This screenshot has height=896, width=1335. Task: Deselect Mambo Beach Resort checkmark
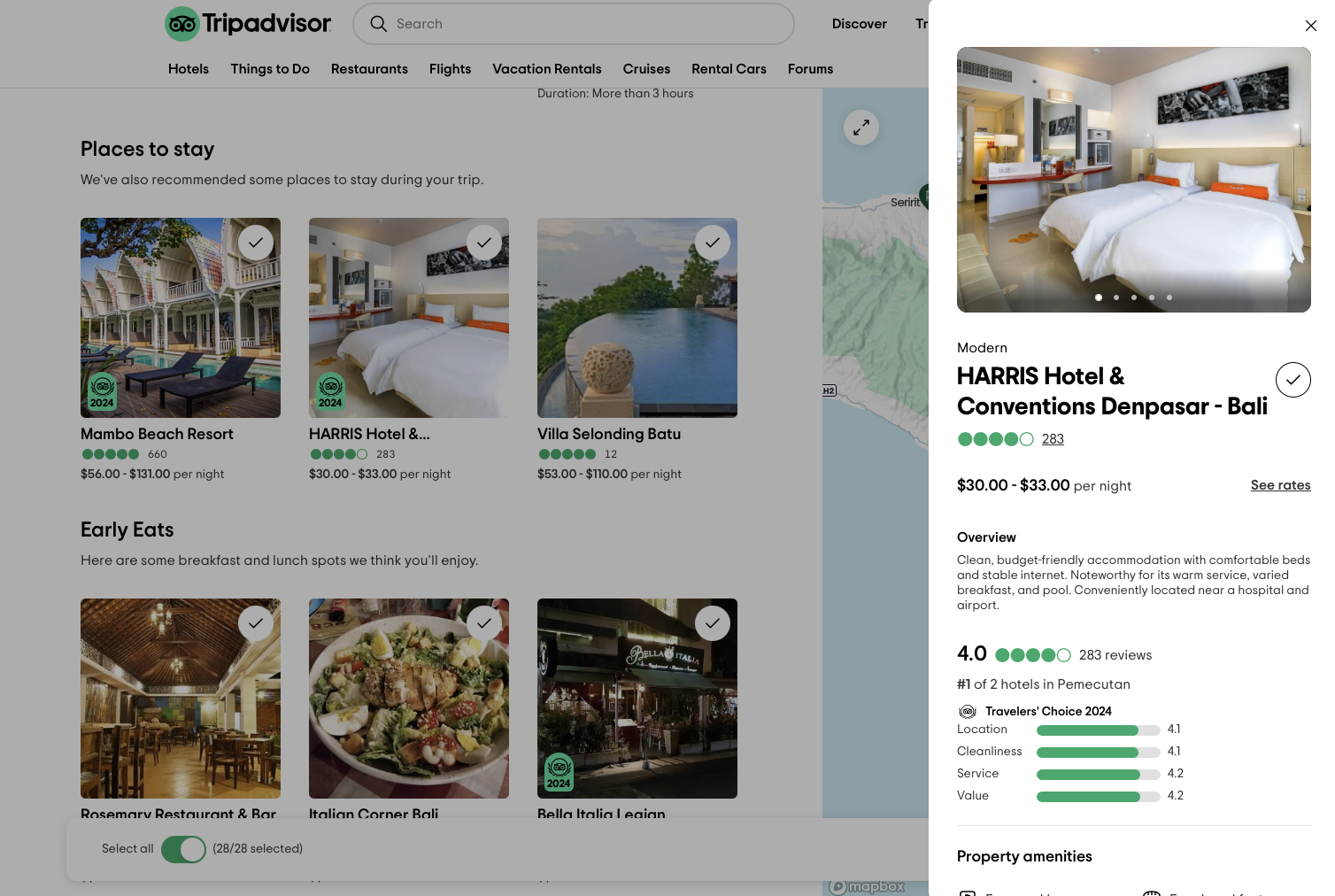(x=255, y=243)
